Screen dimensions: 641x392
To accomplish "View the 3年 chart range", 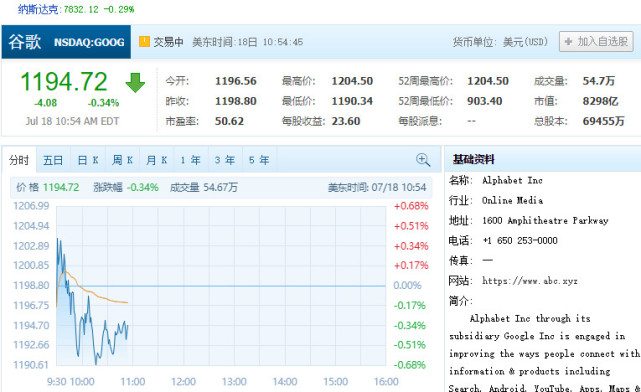I will tap(225, 160).
